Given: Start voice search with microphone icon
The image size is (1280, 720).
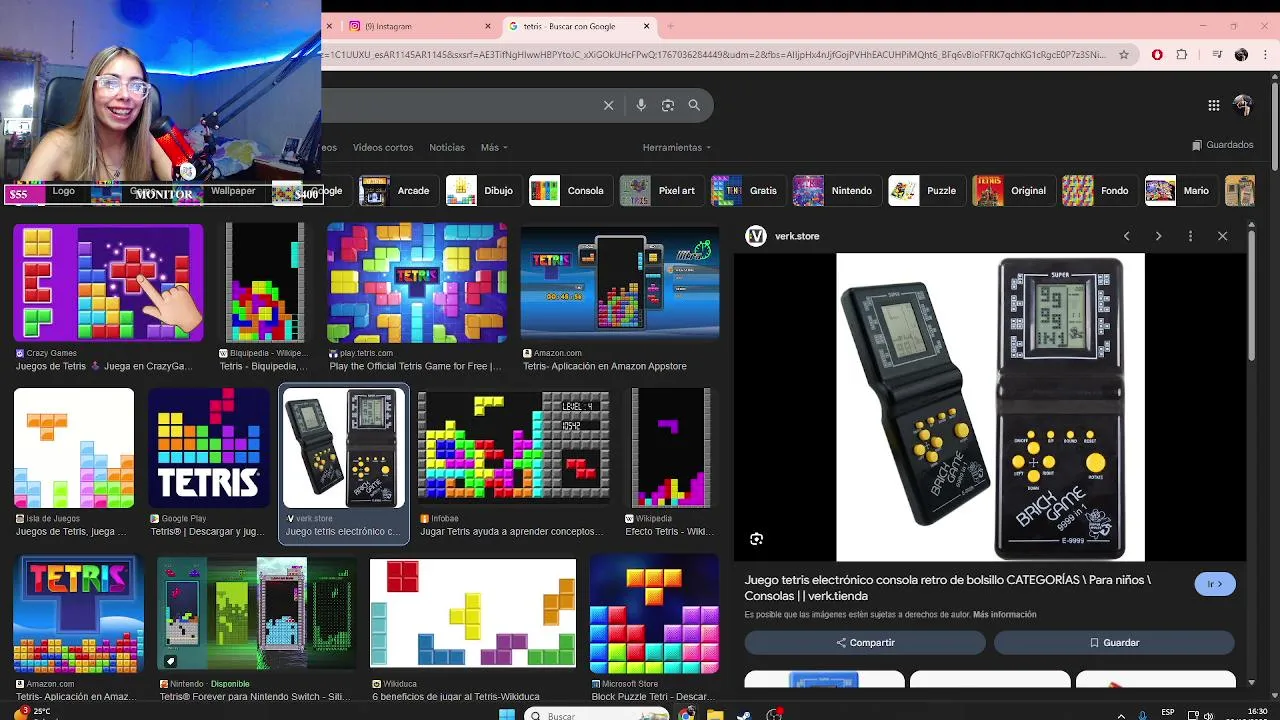Looking at the screenshot, I should (x=641, y=105).
